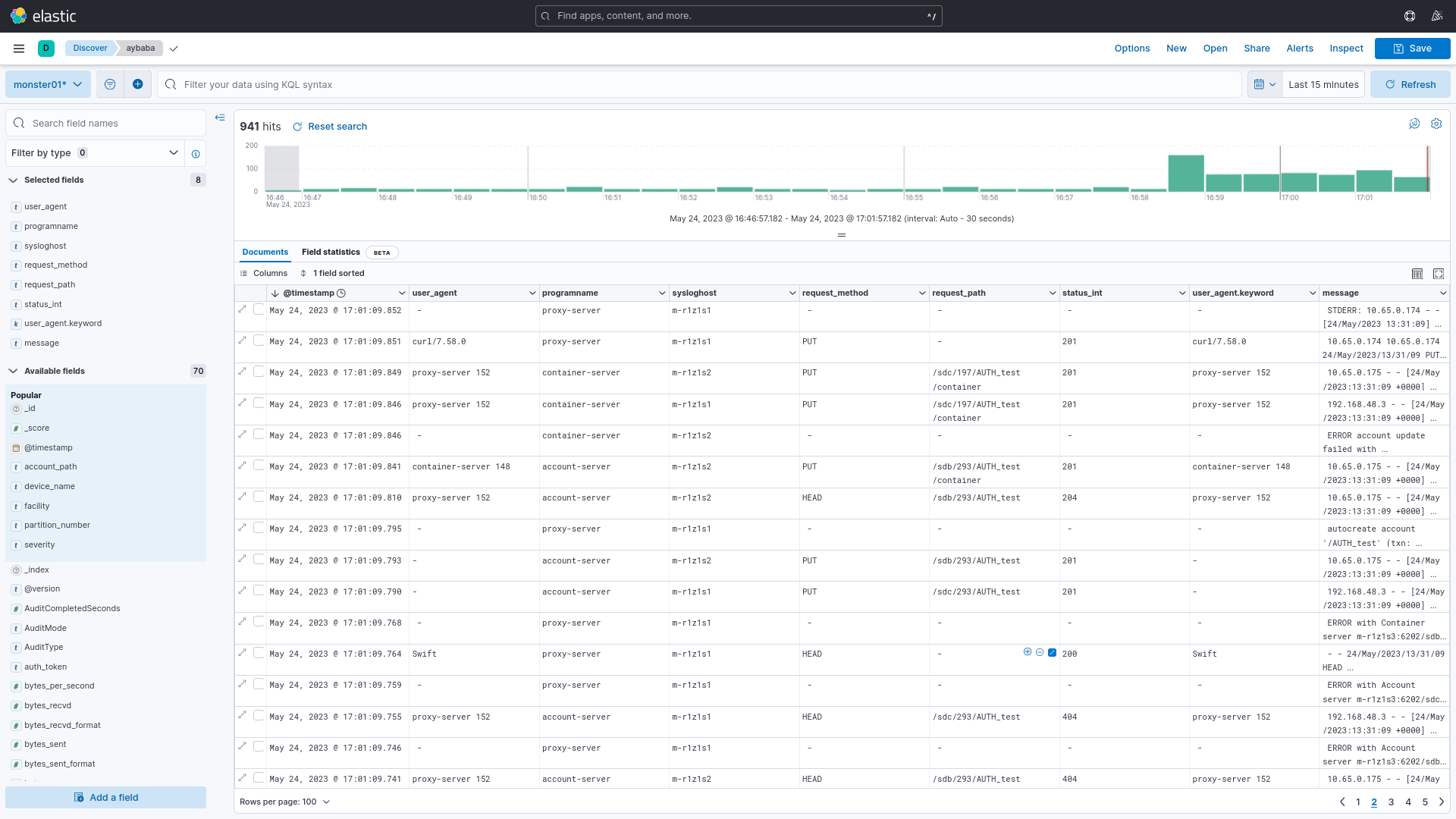The width and height of the screenshot is (1456, 819).
Task: Collapse the field sidebar
Action: tap(220, 118)
